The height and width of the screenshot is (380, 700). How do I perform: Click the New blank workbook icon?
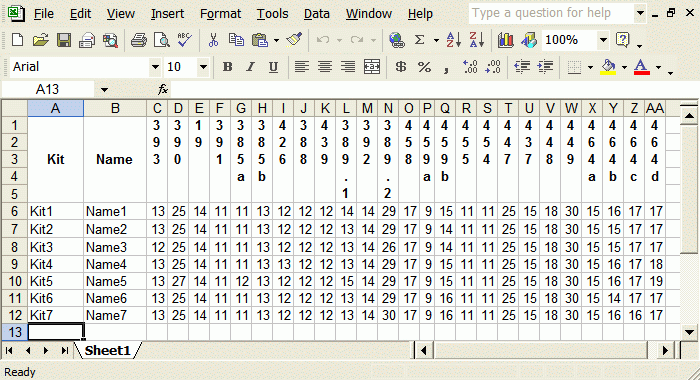click(x=17, y=40)
